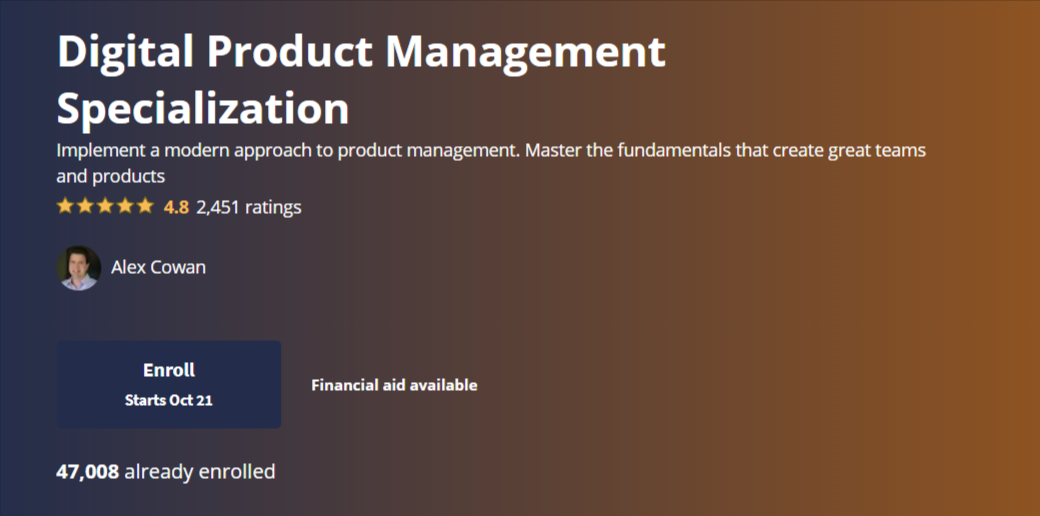Click the Starts Oct 21 label
This screenshot has height=516, width=1040.
point(169,400)
